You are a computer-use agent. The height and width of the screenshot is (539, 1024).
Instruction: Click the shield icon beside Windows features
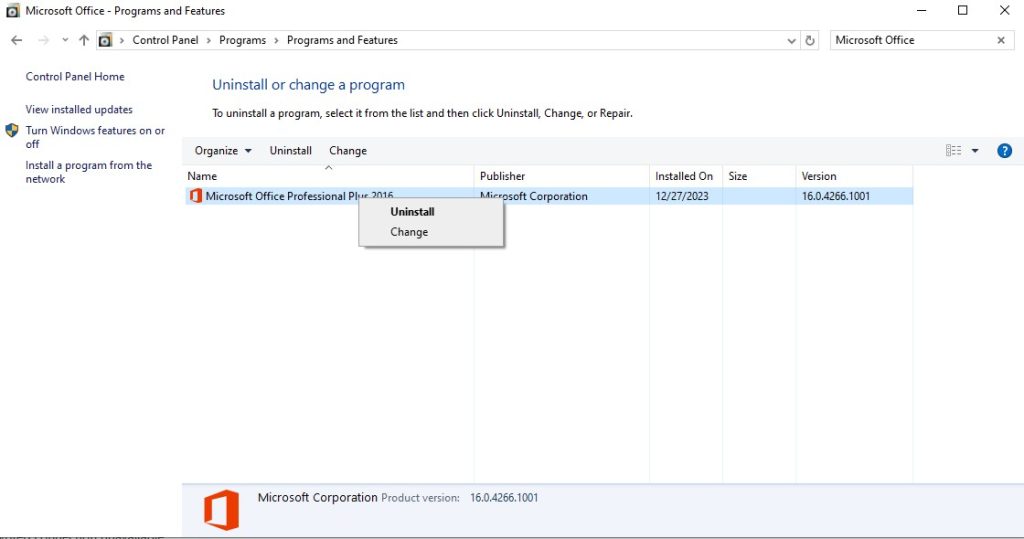tap(12, 130)
